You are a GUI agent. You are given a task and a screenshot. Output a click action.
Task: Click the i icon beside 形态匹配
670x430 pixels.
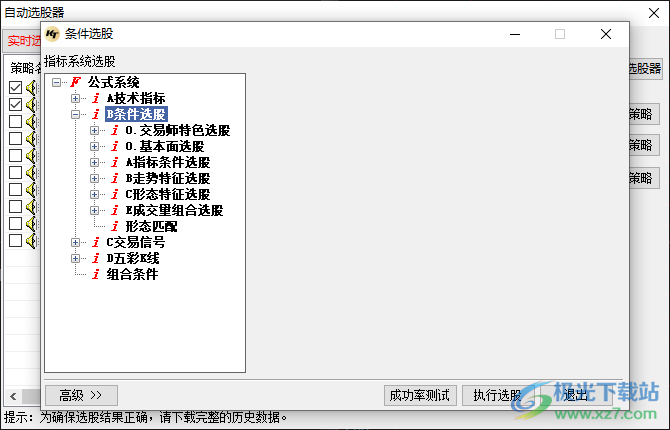click(x=115, y=226)
